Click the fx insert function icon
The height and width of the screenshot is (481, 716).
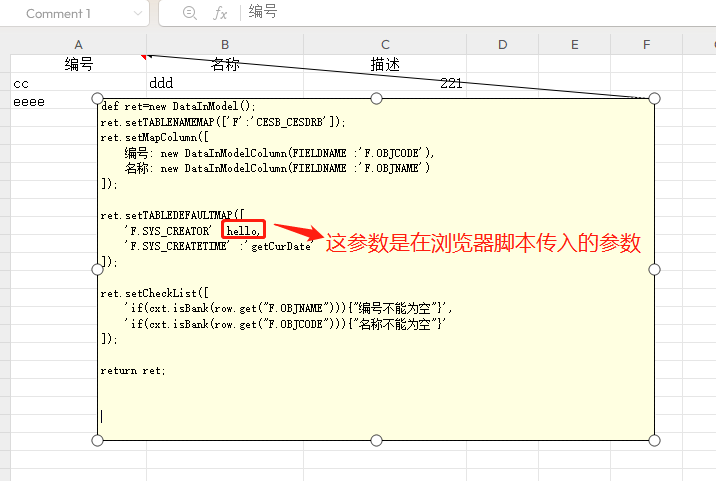pos(220,14)
